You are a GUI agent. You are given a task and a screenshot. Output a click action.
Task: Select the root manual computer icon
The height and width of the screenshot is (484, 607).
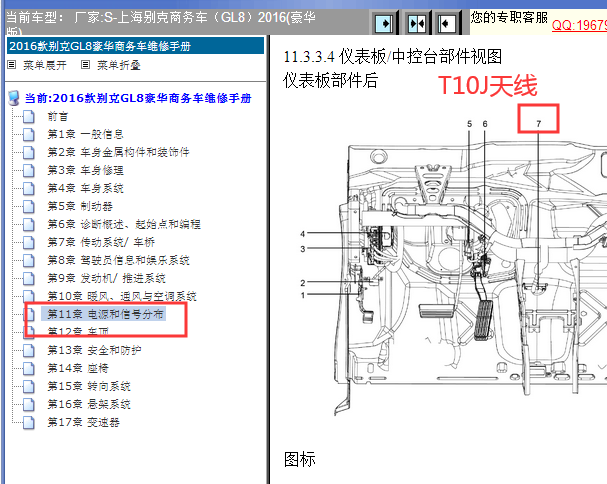(x=14, y=98)
